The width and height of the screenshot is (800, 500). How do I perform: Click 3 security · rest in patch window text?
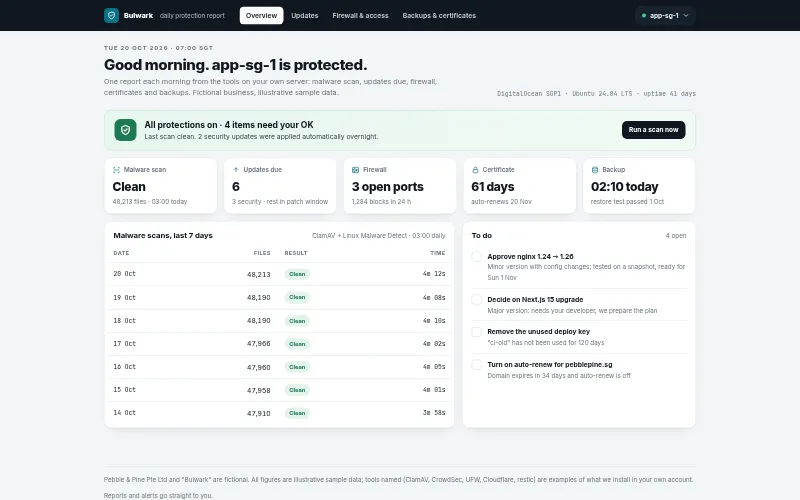(280, 202)
